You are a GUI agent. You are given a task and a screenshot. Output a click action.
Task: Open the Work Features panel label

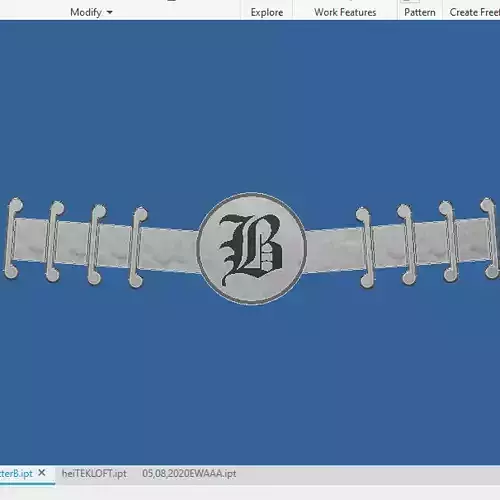(345, 12)
